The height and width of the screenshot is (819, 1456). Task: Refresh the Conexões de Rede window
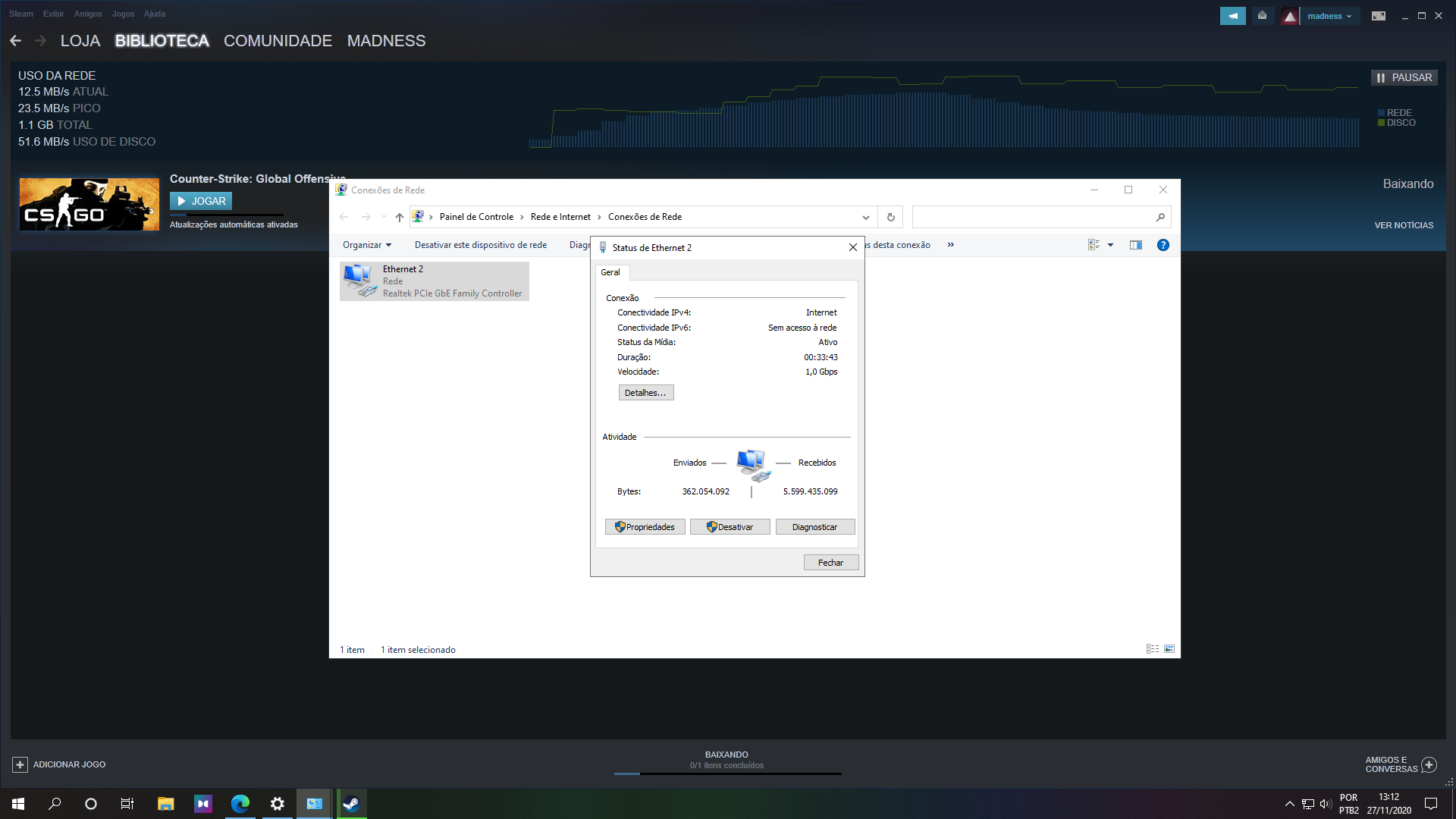890,217
